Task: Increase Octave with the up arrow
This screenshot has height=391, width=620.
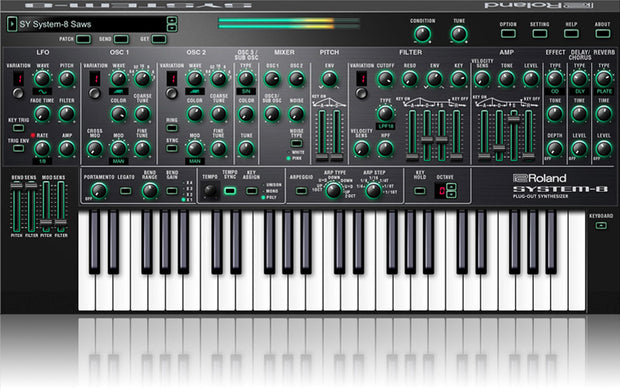Action: pyautogui.click(x=452, y=187)
